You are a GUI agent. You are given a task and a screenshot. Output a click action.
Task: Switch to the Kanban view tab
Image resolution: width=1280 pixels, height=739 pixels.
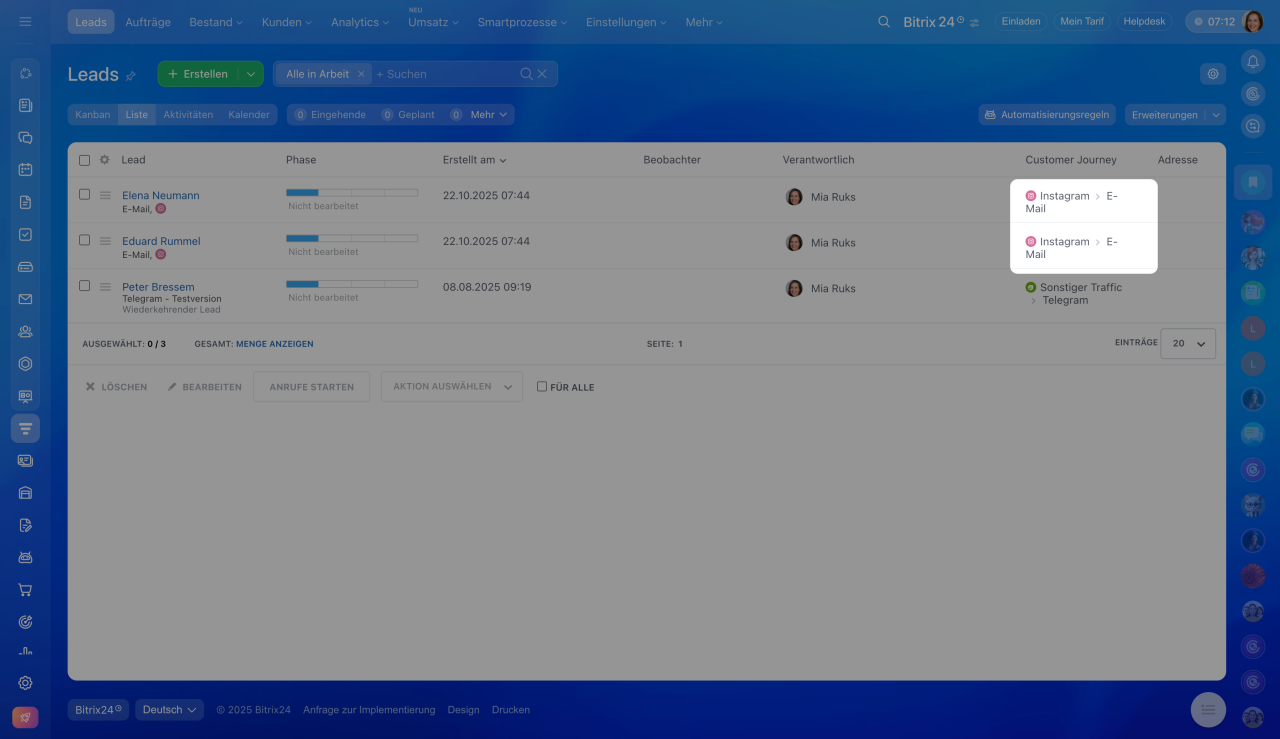click(x=93, y=115)
